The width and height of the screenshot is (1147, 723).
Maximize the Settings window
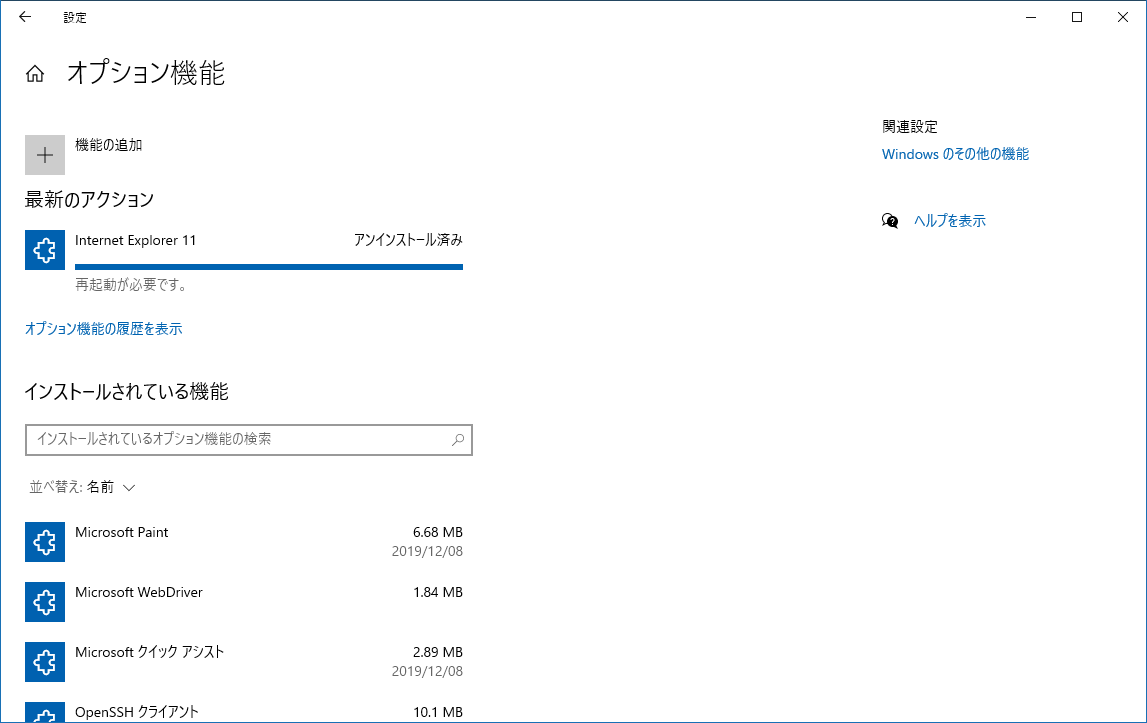click(x=1077, y=17)
